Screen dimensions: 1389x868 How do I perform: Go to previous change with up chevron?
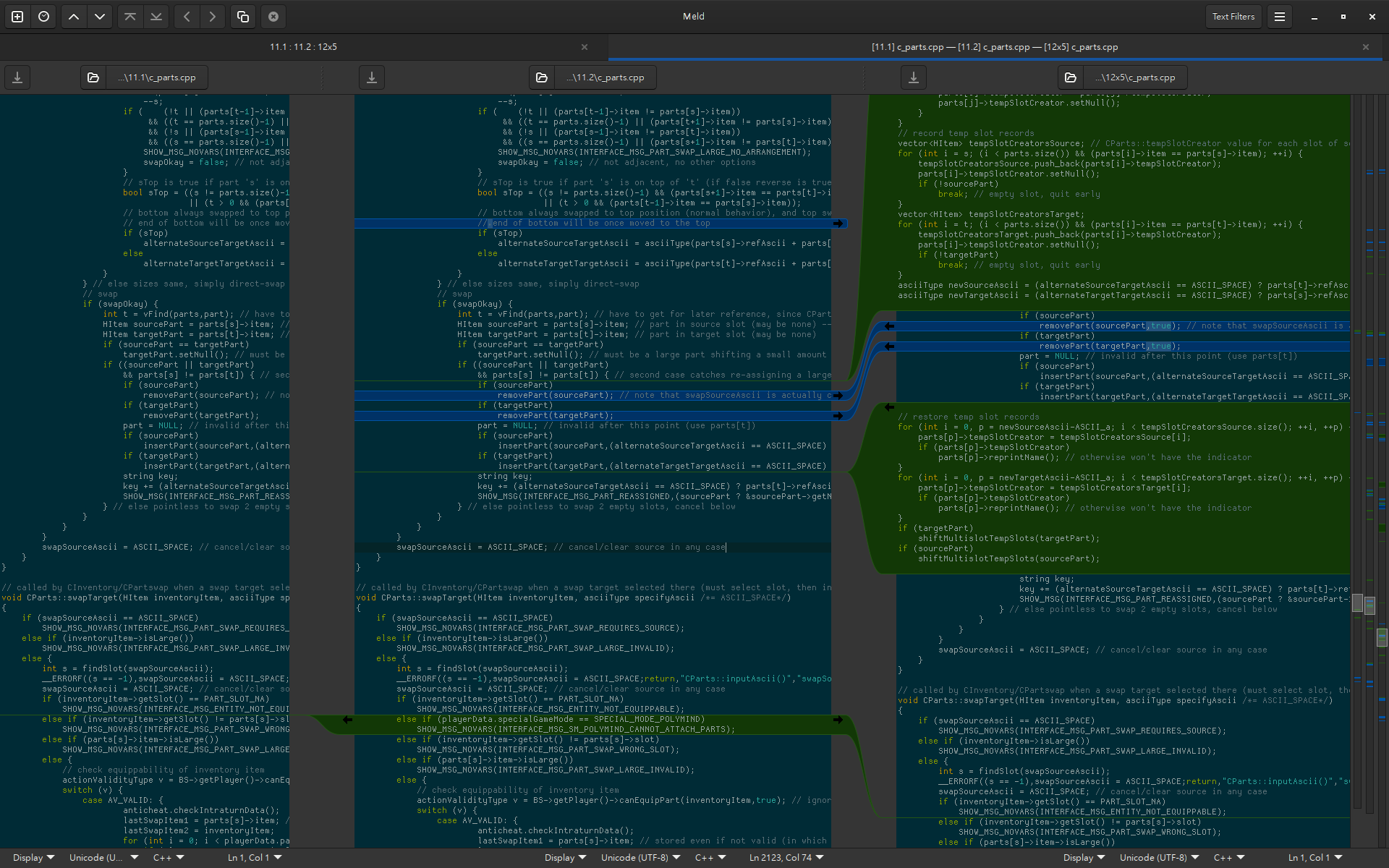(x=74, y=16)
